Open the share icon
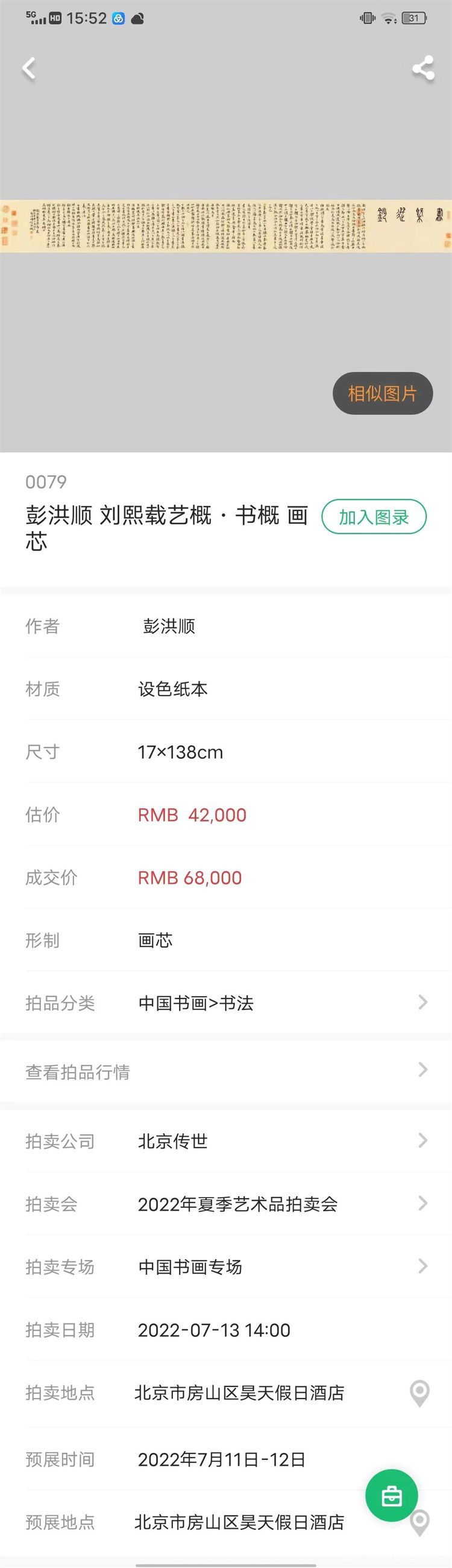452x1568 pixels. 424,68
